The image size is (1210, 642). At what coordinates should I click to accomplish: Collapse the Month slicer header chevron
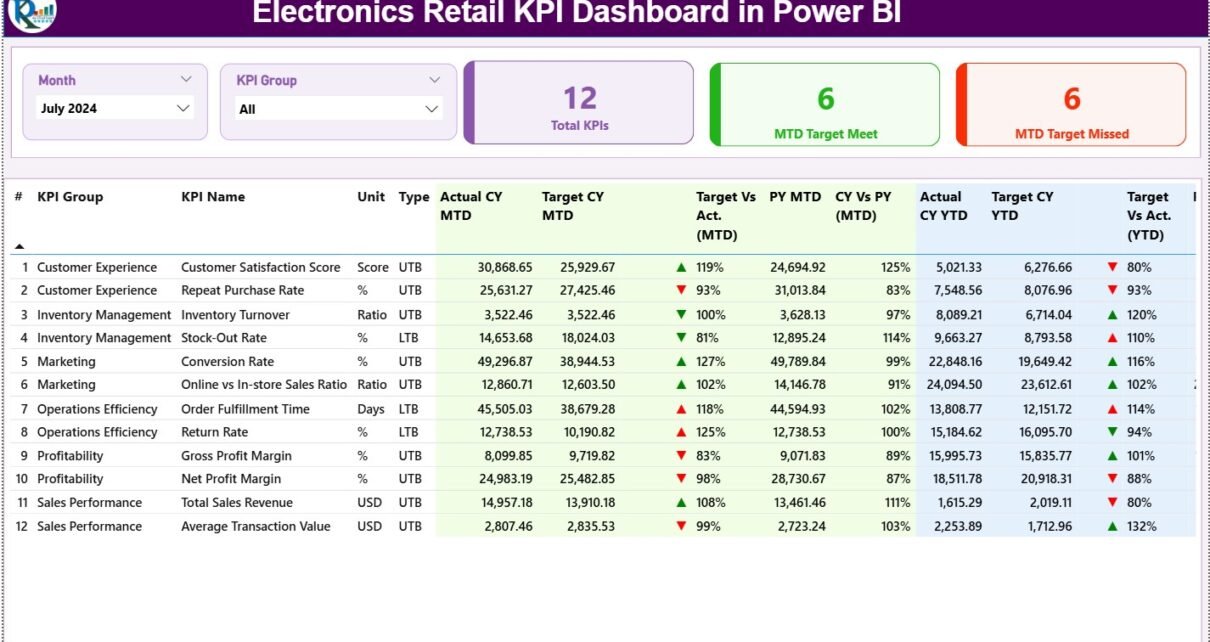[x=186, y=79]
